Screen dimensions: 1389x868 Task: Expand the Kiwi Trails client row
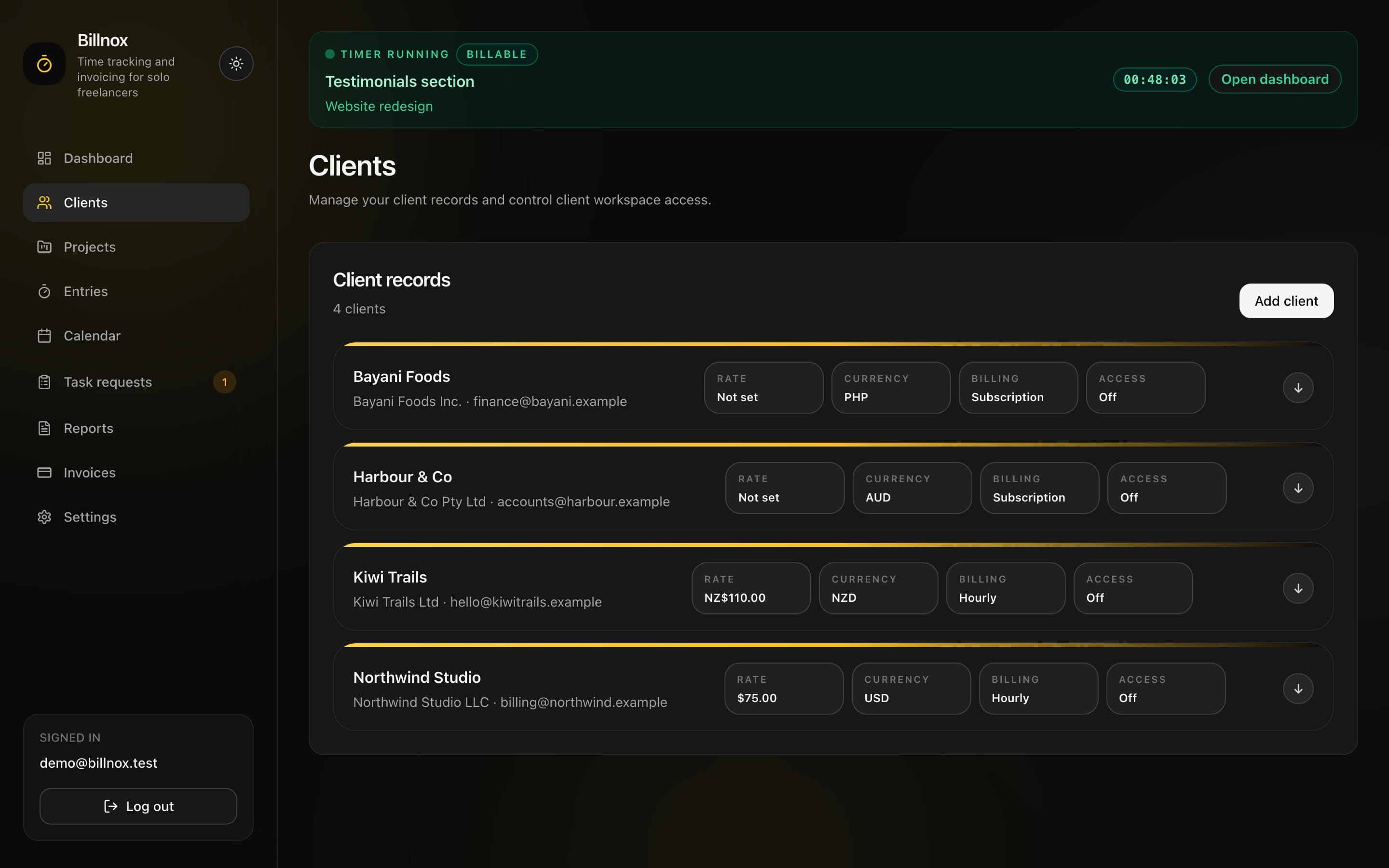coord(1298,588)
